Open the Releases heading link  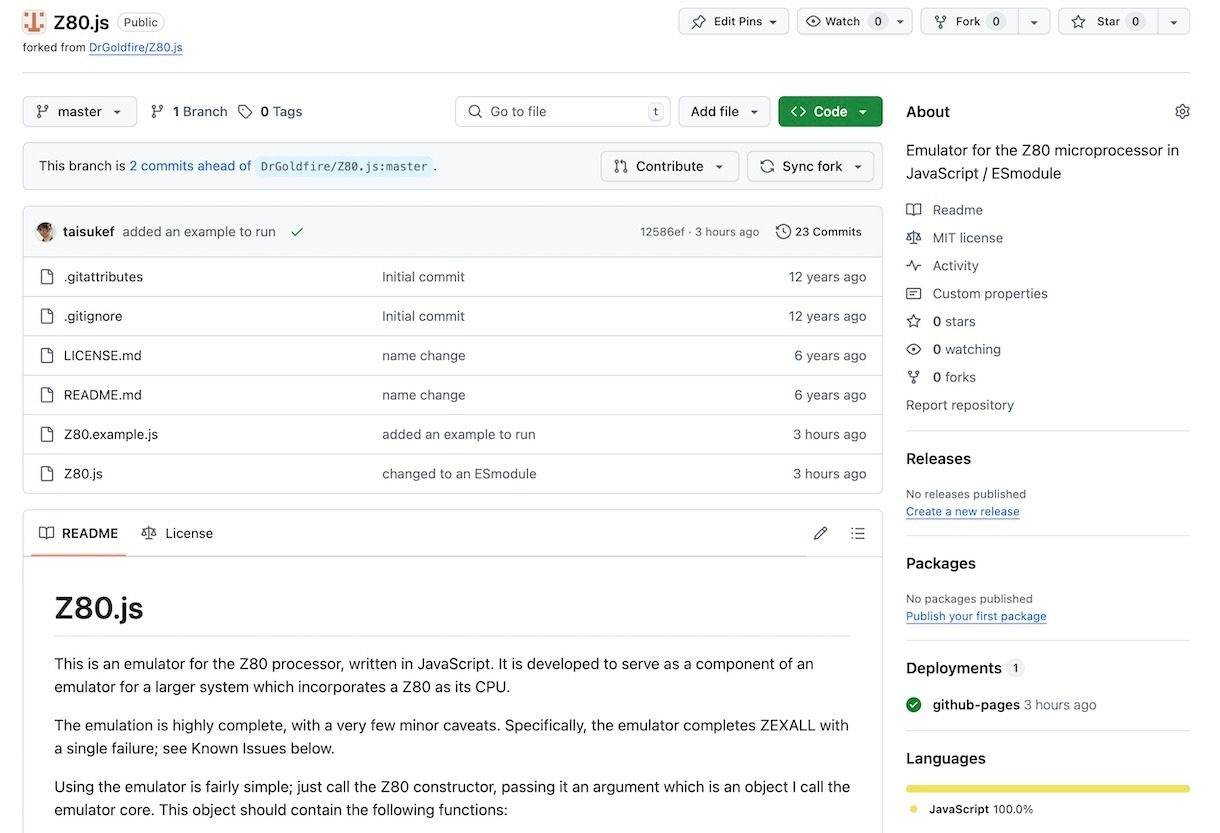[938, 459]
